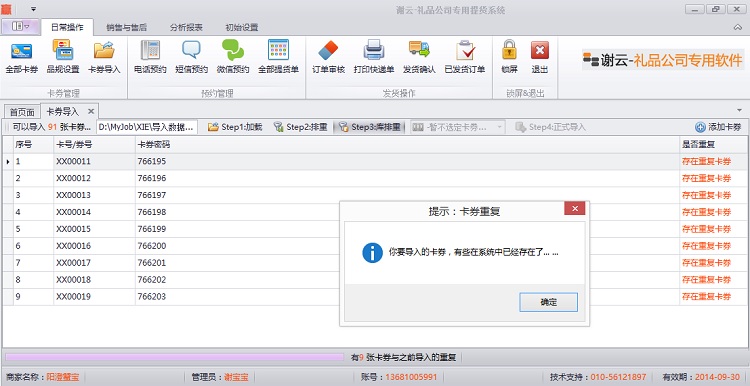750x386 pixels.
Task: Sort by 卡号/券号 column header
Action: pyautogui.click(x=94, y=144)
